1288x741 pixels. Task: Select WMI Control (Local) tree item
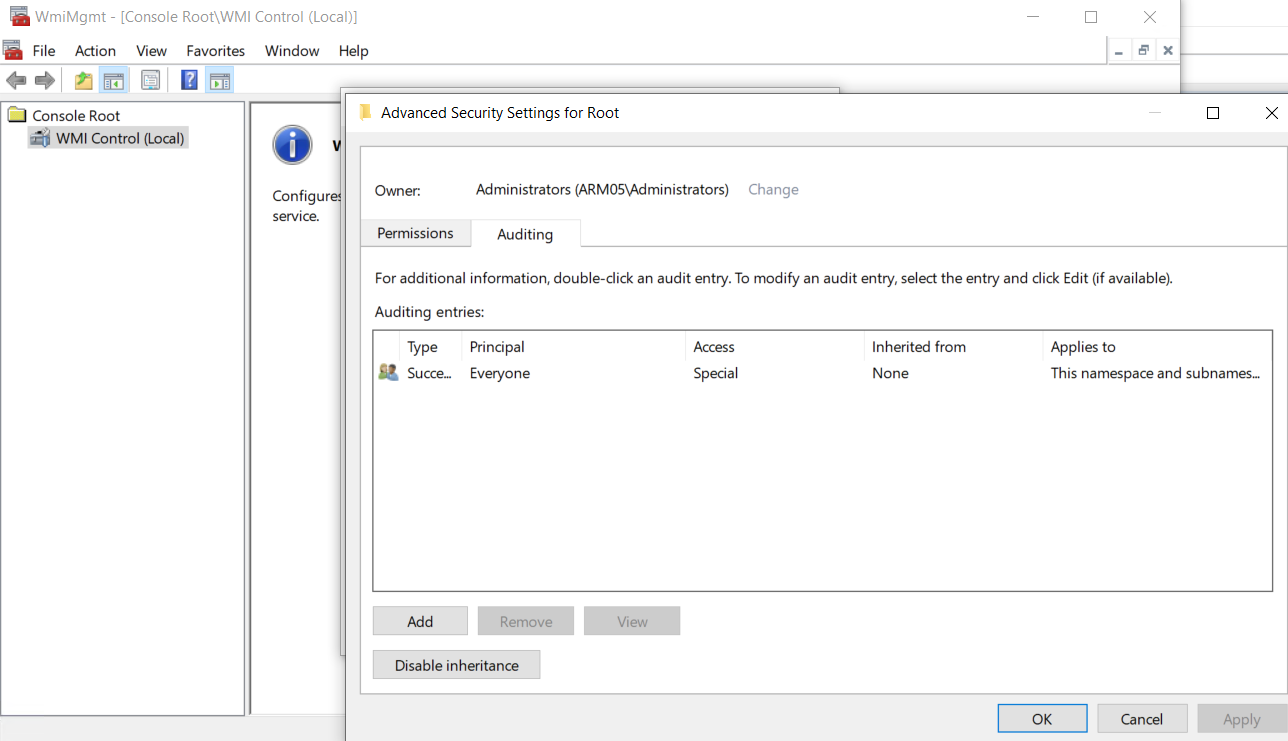120,138
